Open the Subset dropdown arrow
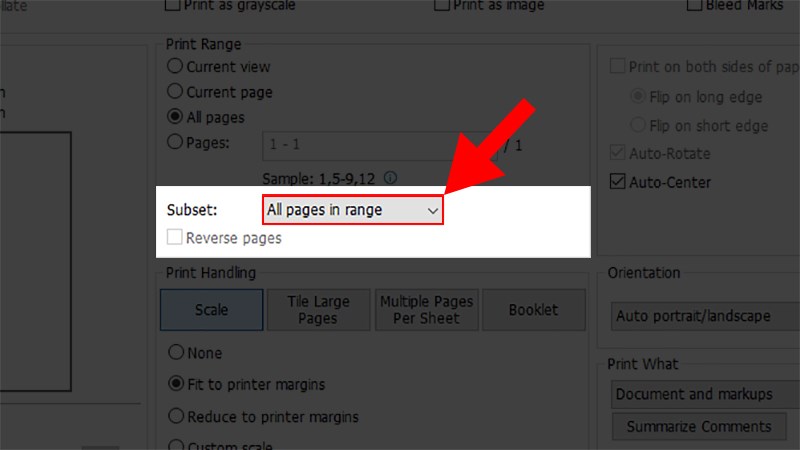Image resolution: width=800 pixels, height=450 pixels. (433, 210)
